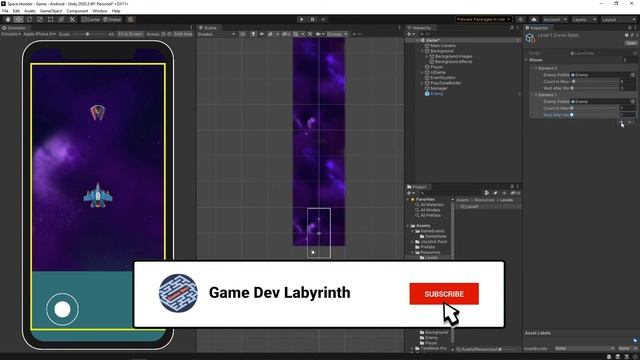Screen dimensions: 640x360
Task: Open the Edit menu
Action: pyautogui.click(x=16, y=11)
